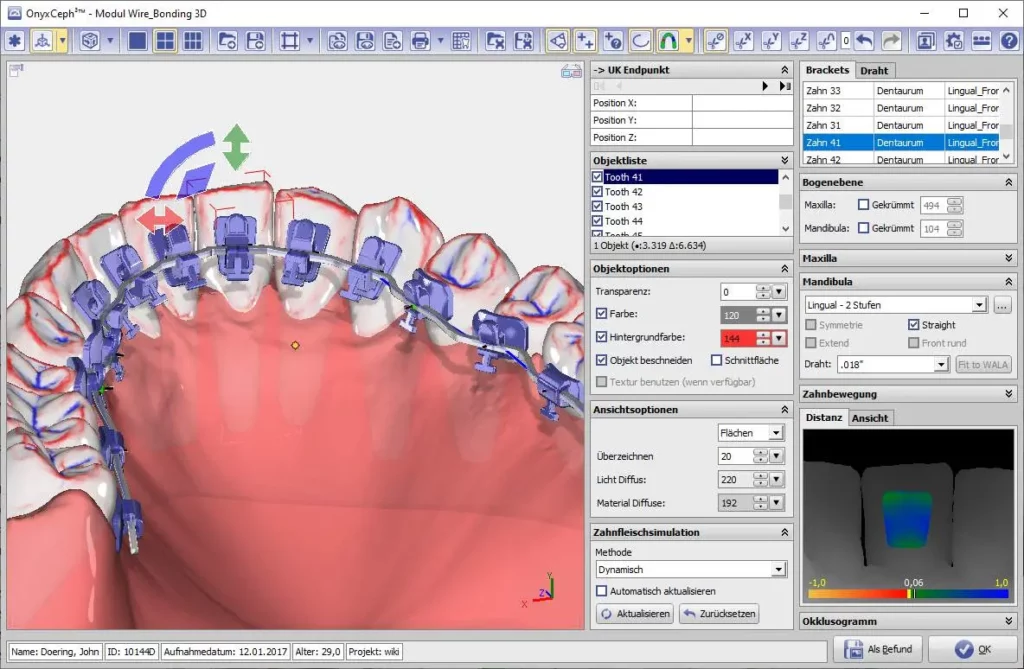Enable the Schnittfläche checkbox
Screen dimensions: 1024x669
click(x=716, y=360)
